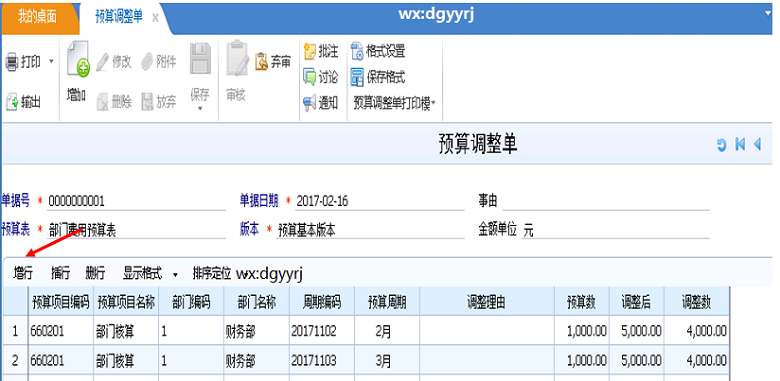Click row 1 调整后 value 5,000.00
Viewport: 780px width, 381px height.
[636, 331]
